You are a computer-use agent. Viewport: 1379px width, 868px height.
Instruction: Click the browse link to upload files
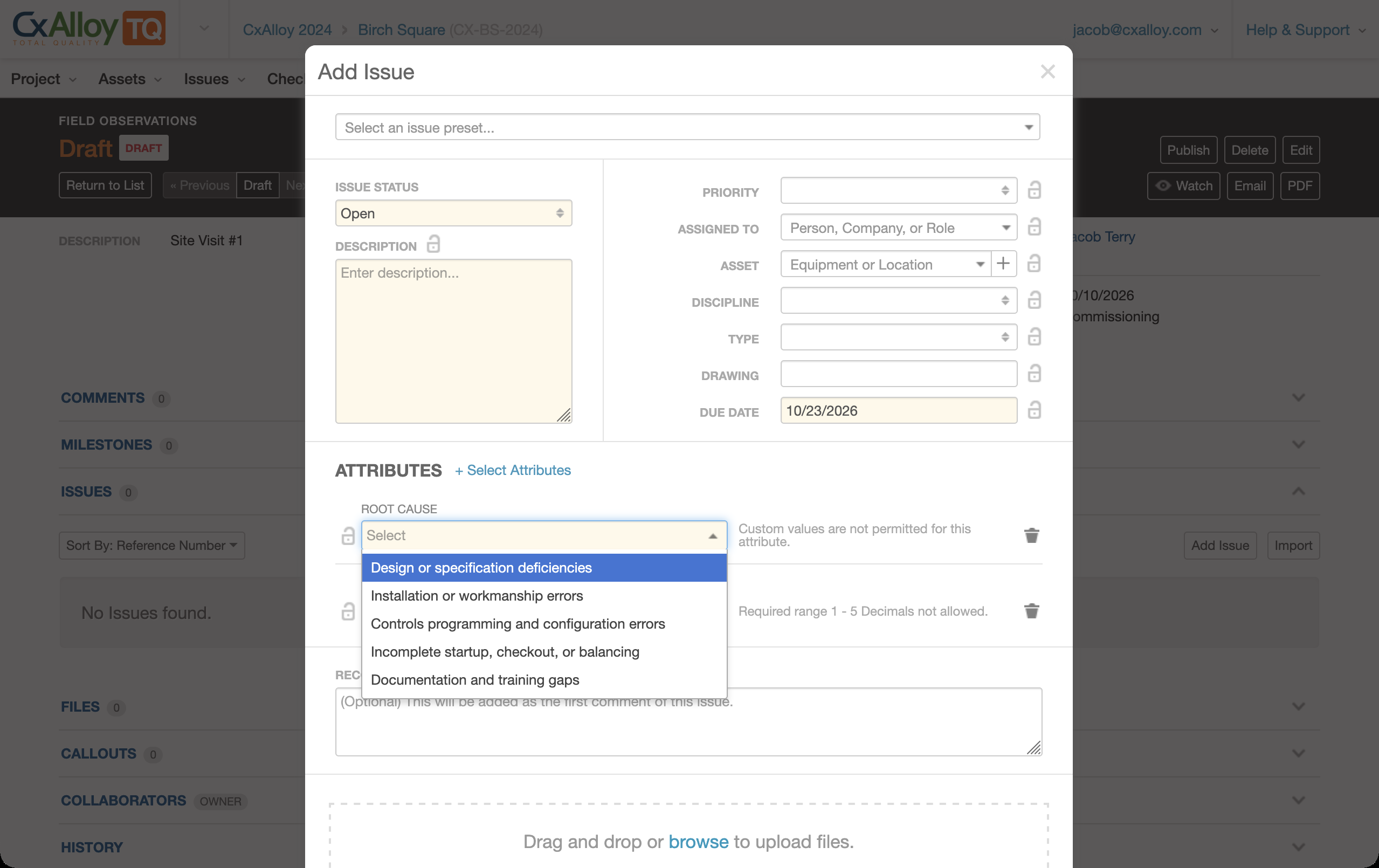pyautogui.click(x=698, y=841)
